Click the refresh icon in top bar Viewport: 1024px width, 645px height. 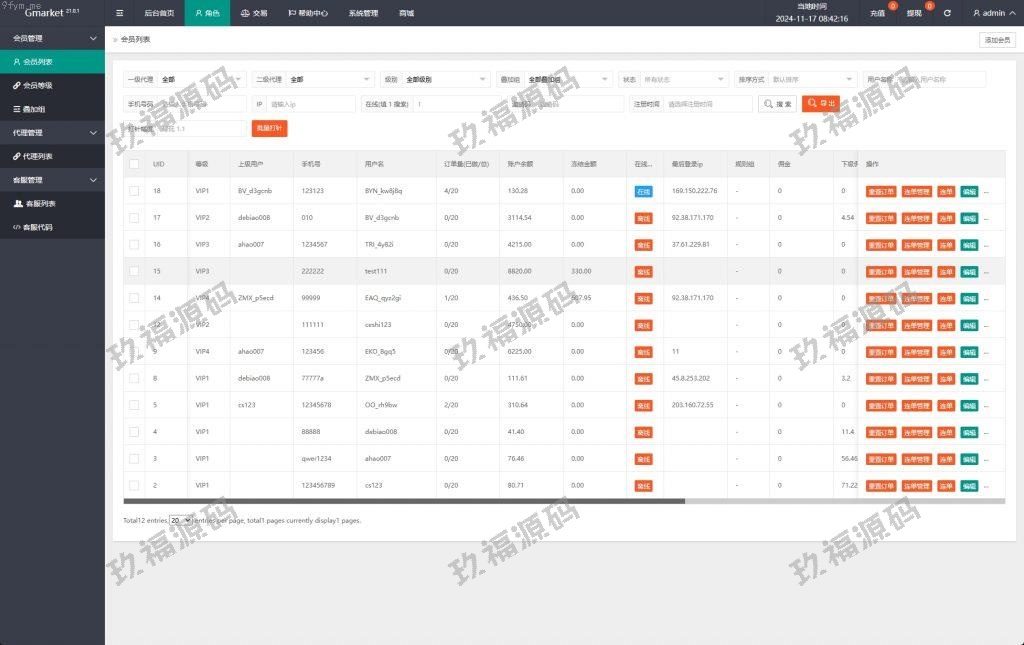point(947,14)
